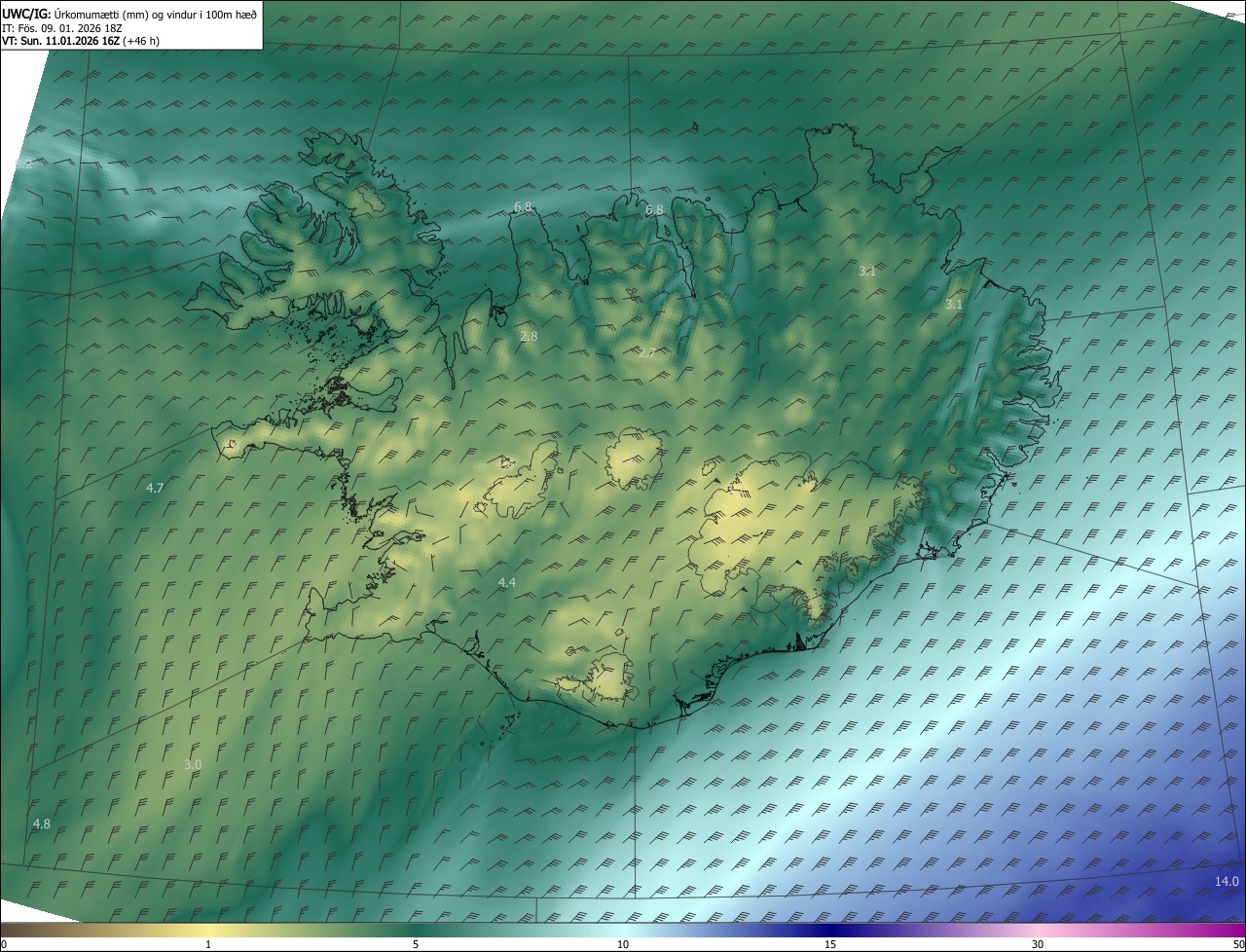1246x952 pixels.
Task: Click the '50' tick label on the color scale
Action: click(x=1238, y=945)
